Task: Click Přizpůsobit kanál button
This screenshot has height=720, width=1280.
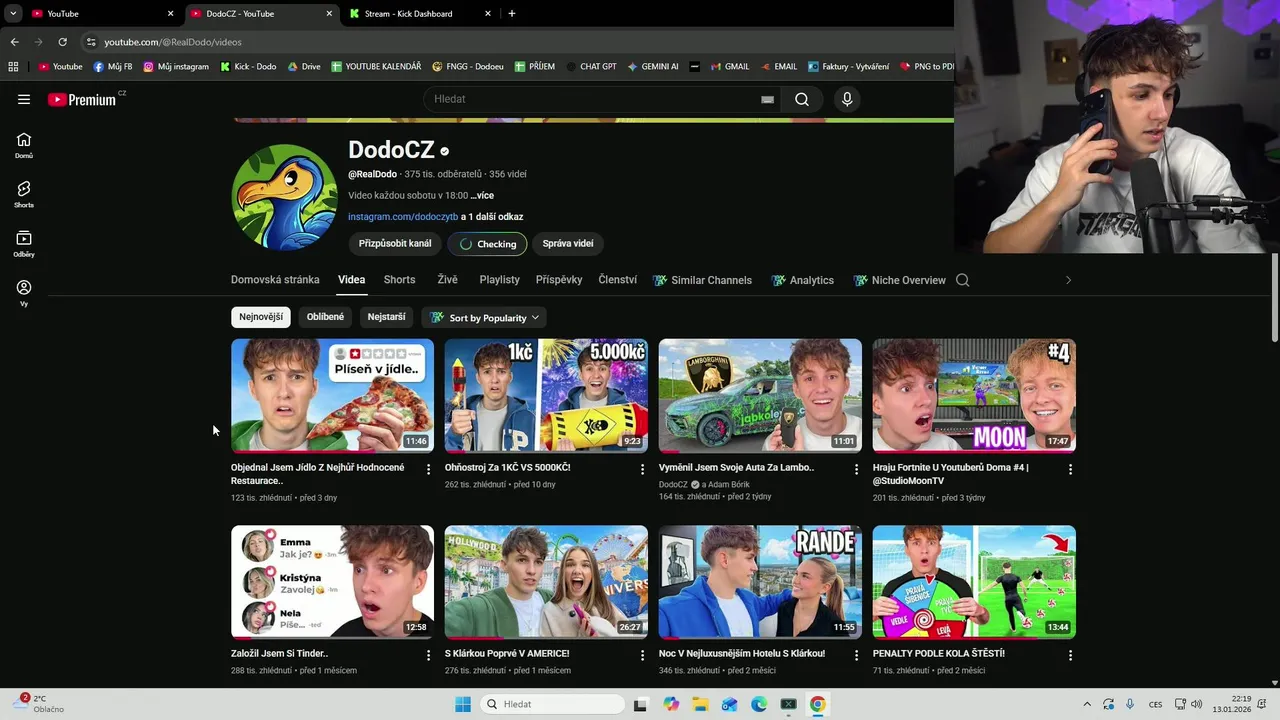Action: tap(395, 243)
